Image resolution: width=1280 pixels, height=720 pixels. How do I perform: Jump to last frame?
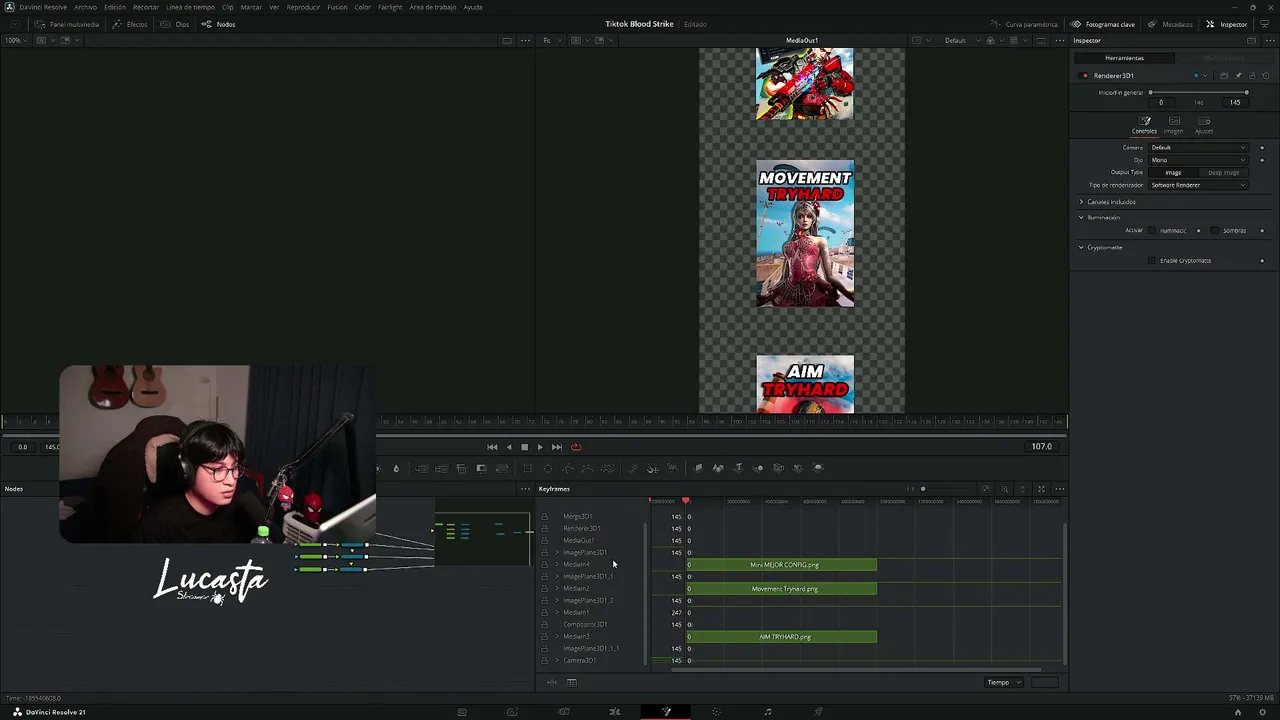[557, 447]
